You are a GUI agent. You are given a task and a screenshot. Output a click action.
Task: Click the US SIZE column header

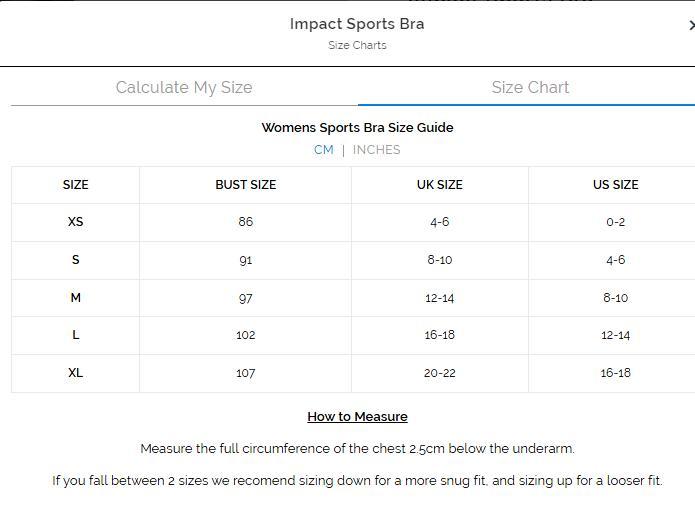[615, 185]
